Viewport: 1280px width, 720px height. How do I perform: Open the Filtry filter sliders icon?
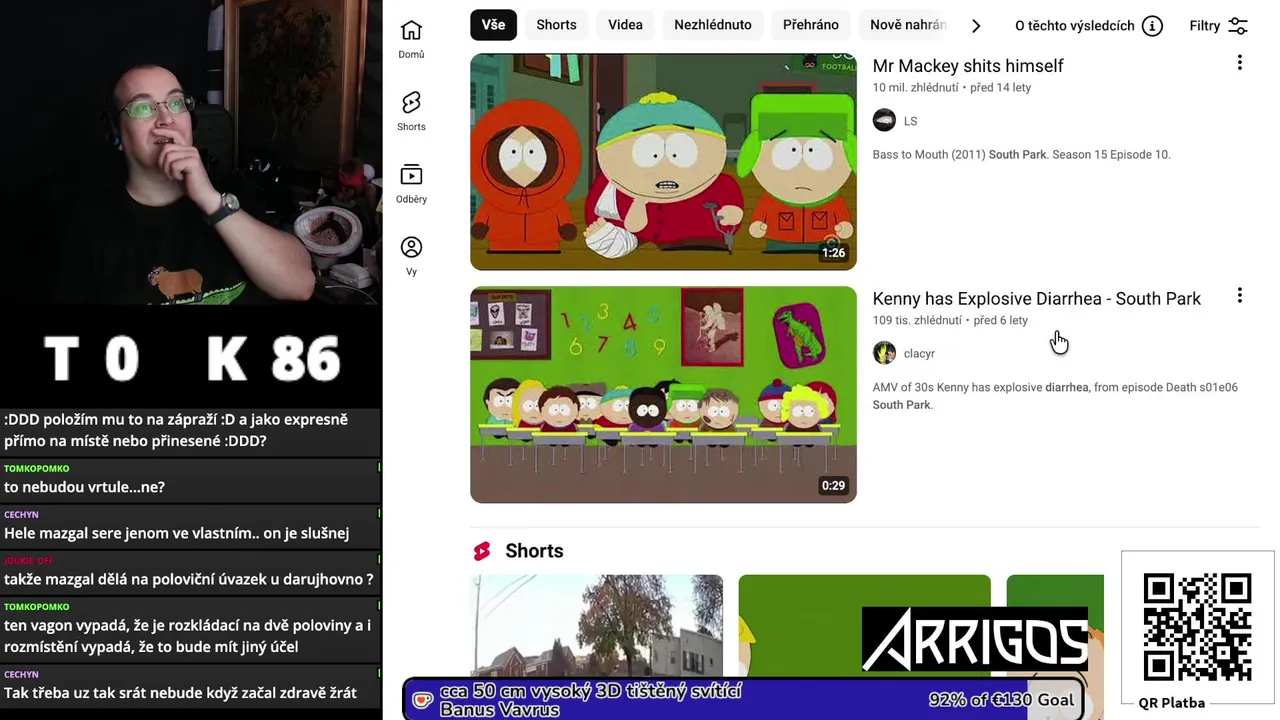coord(1238,26)
